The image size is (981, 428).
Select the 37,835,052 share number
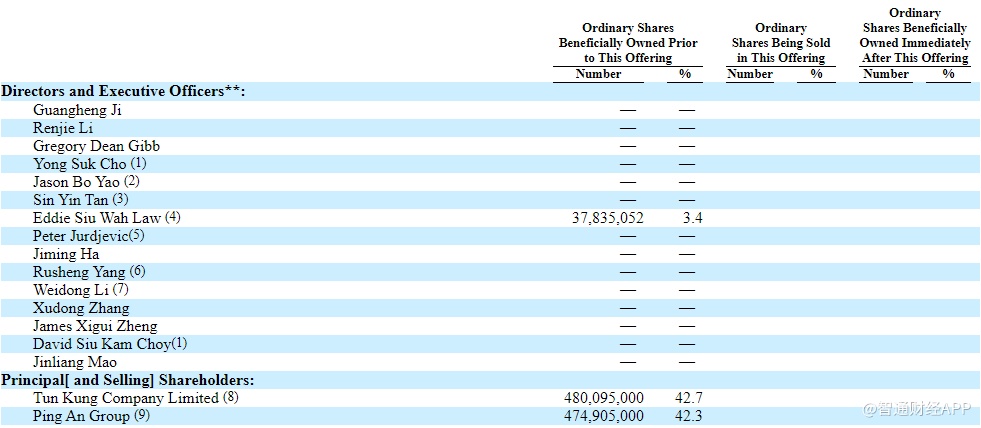coord(604,218)
